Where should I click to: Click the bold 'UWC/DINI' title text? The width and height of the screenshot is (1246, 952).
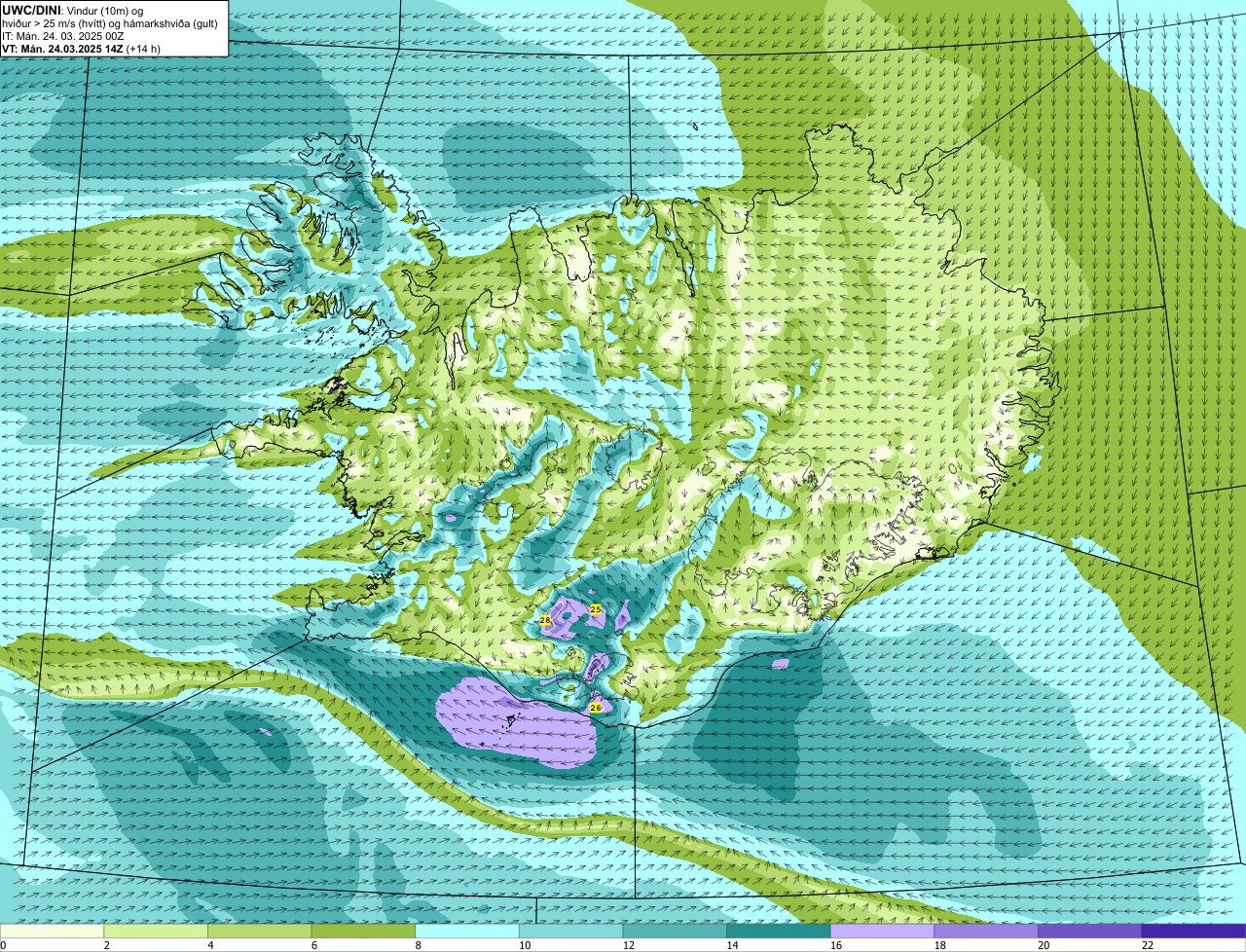tap(30, 10)
